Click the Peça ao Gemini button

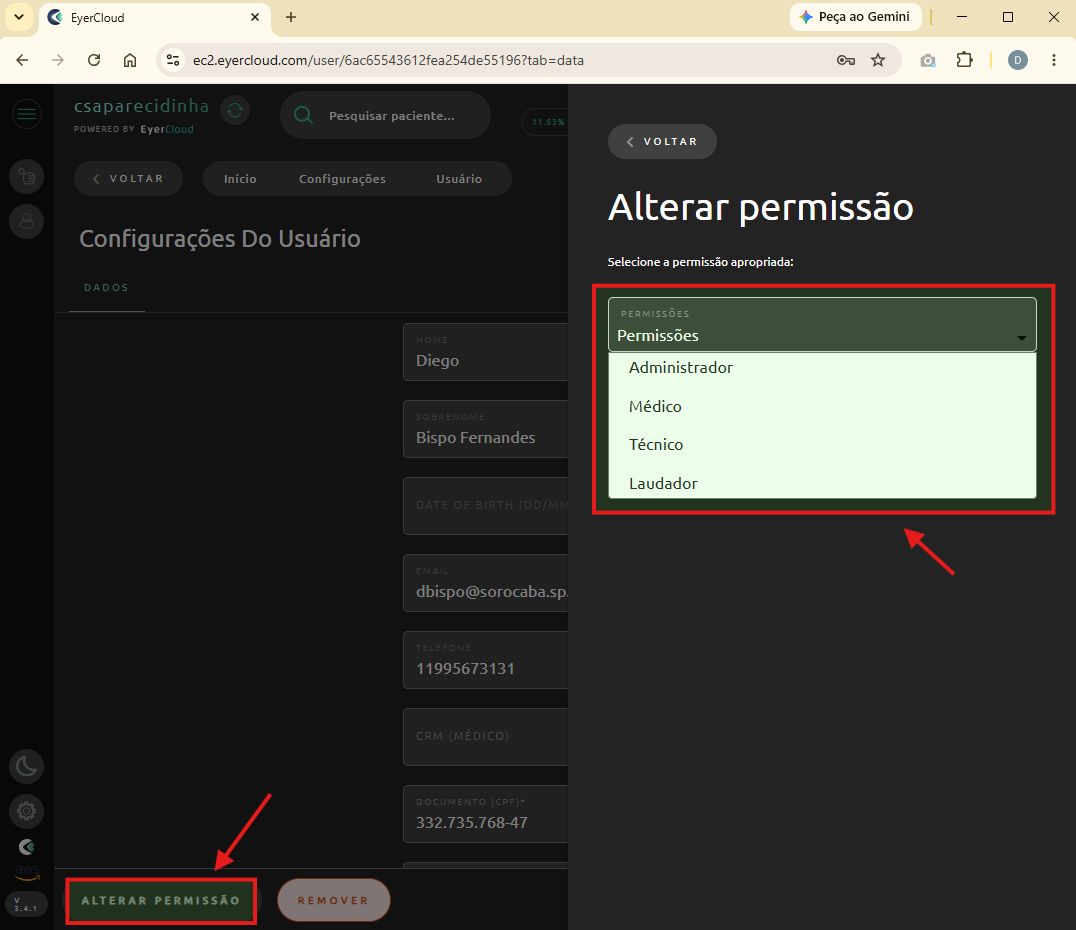pyautogui.click(x=856, y=17)
